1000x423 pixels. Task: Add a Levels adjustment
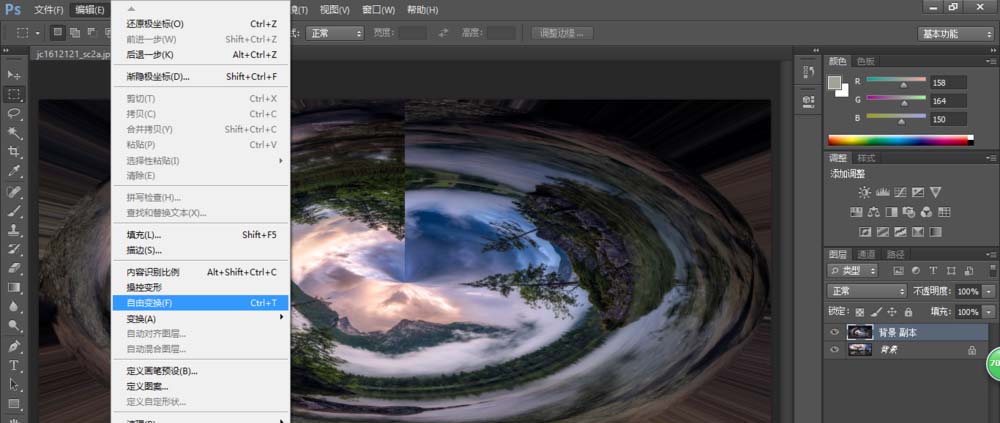(883, 192)
